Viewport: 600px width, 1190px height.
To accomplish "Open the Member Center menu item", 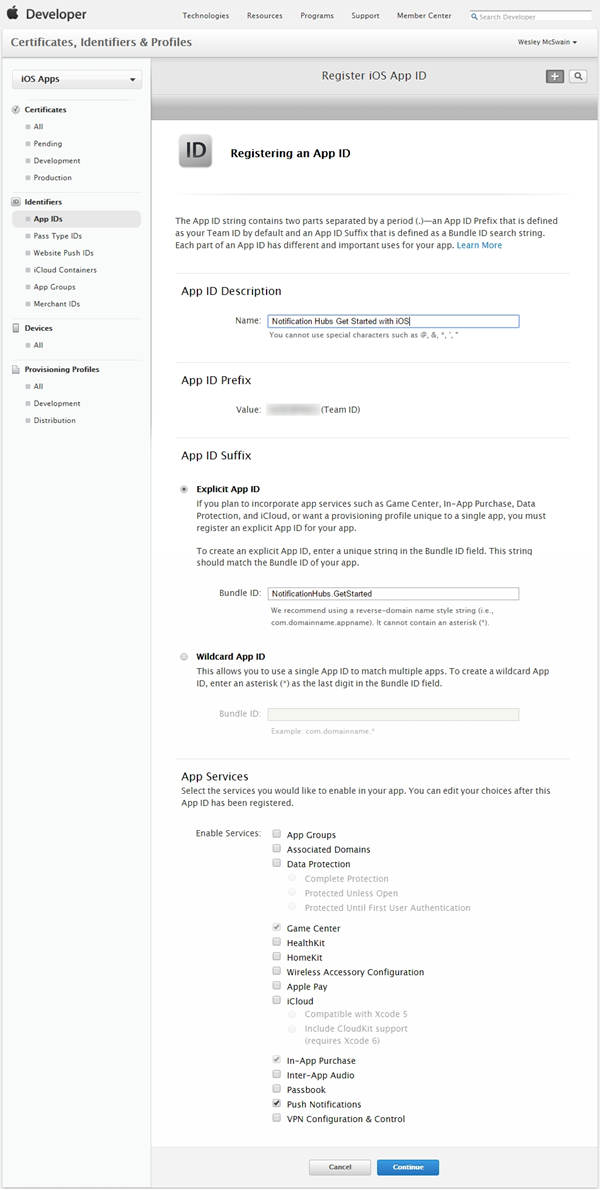I will pos(424,15).
